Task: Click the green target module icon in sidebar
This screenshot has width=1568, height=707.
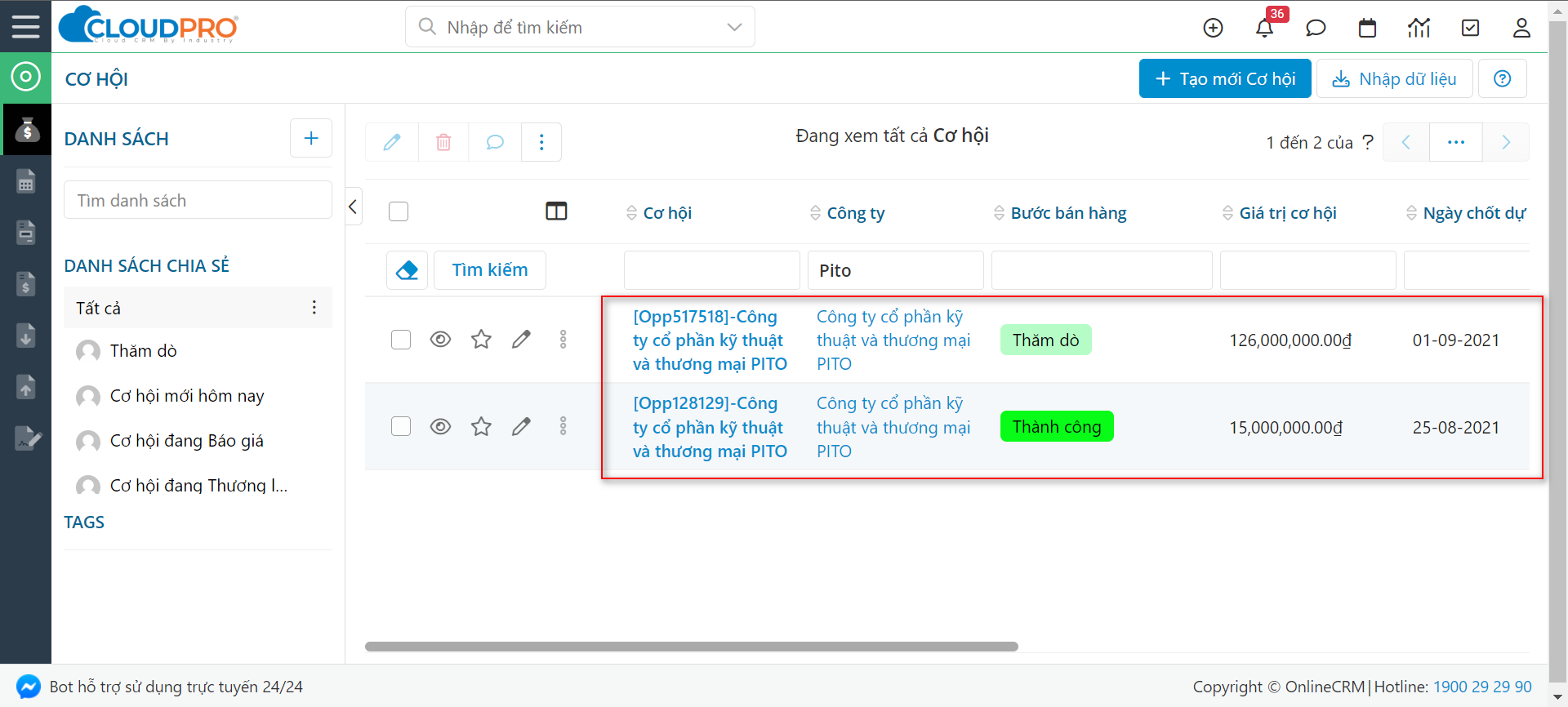Action: pyautogui.click(x=25, y=78)
